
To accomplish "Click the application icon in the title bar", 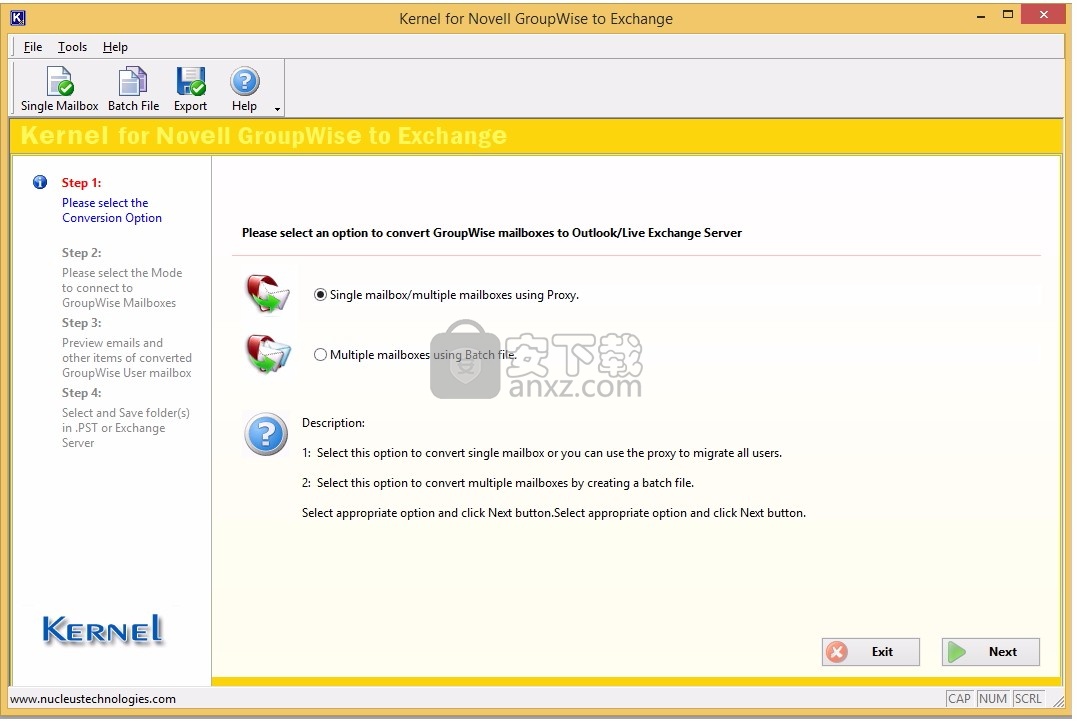I will (17, 18).
